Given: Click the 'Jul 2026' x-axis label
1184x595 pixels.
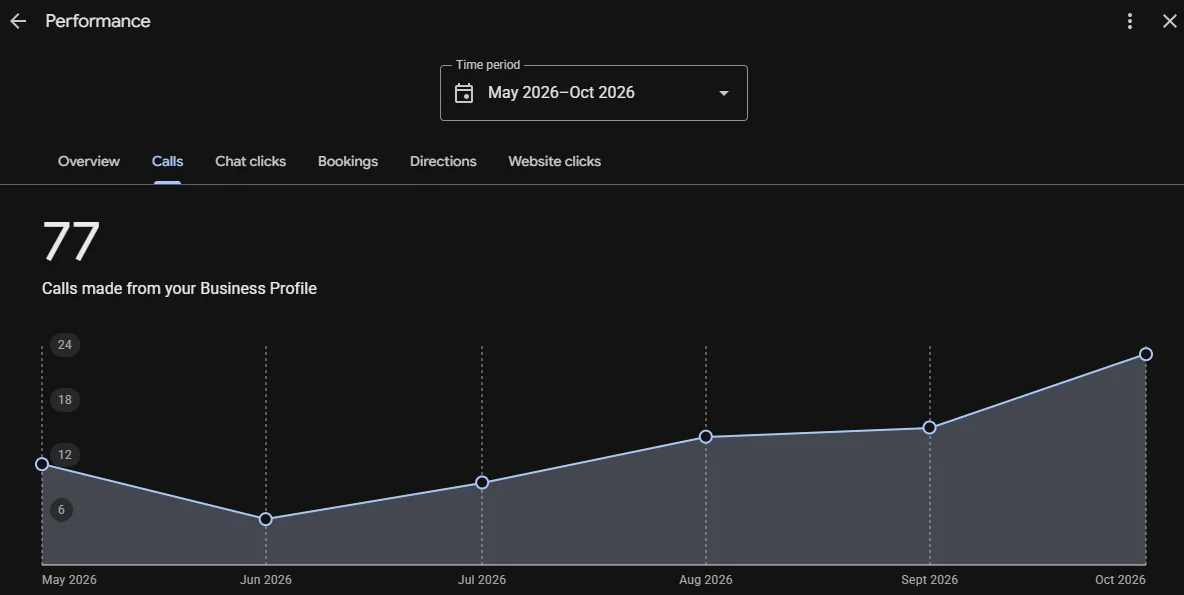Looking at the screenshot, I should pos(482,580).
